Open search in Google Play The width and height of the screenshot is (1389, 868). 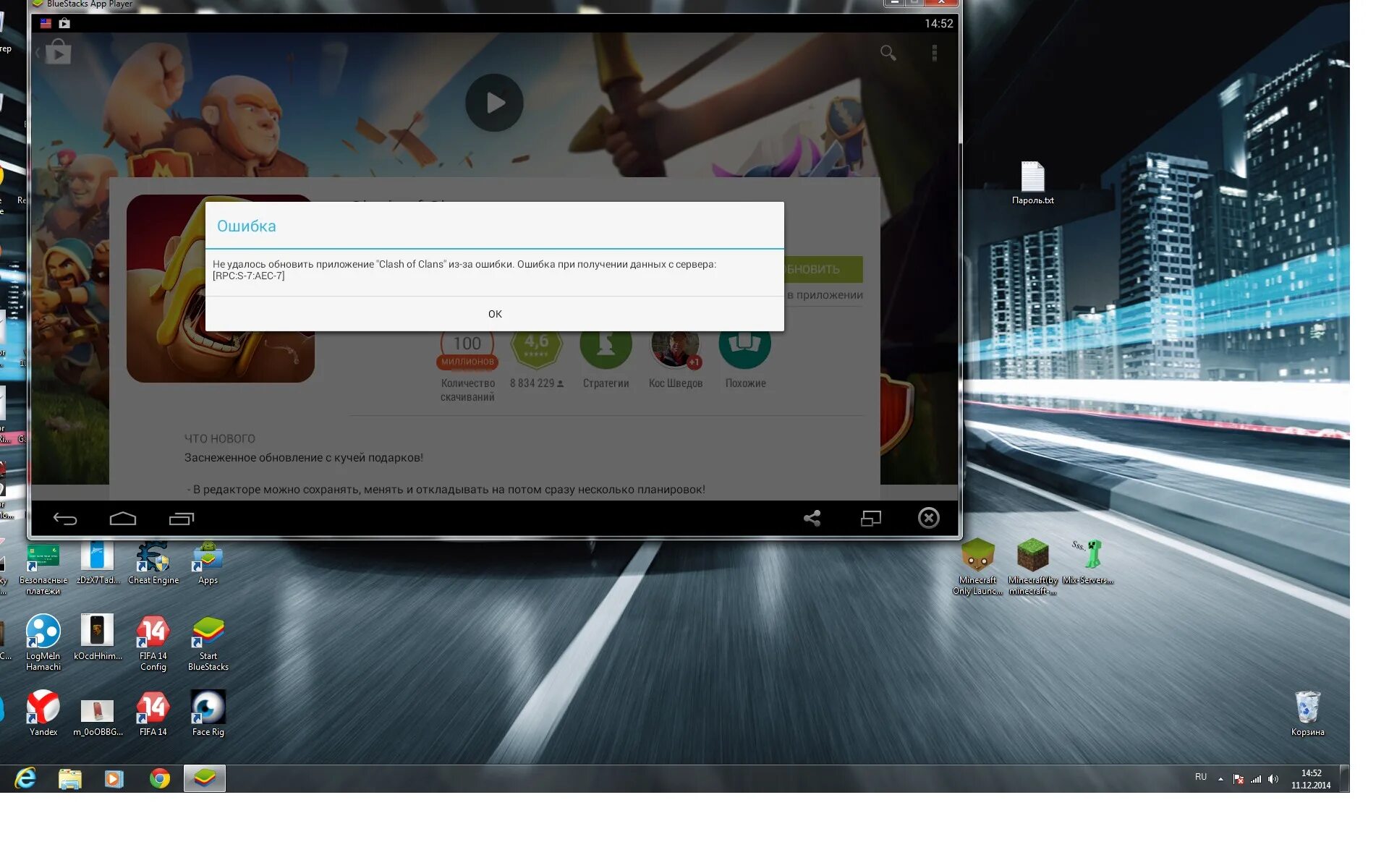point(888,53)
